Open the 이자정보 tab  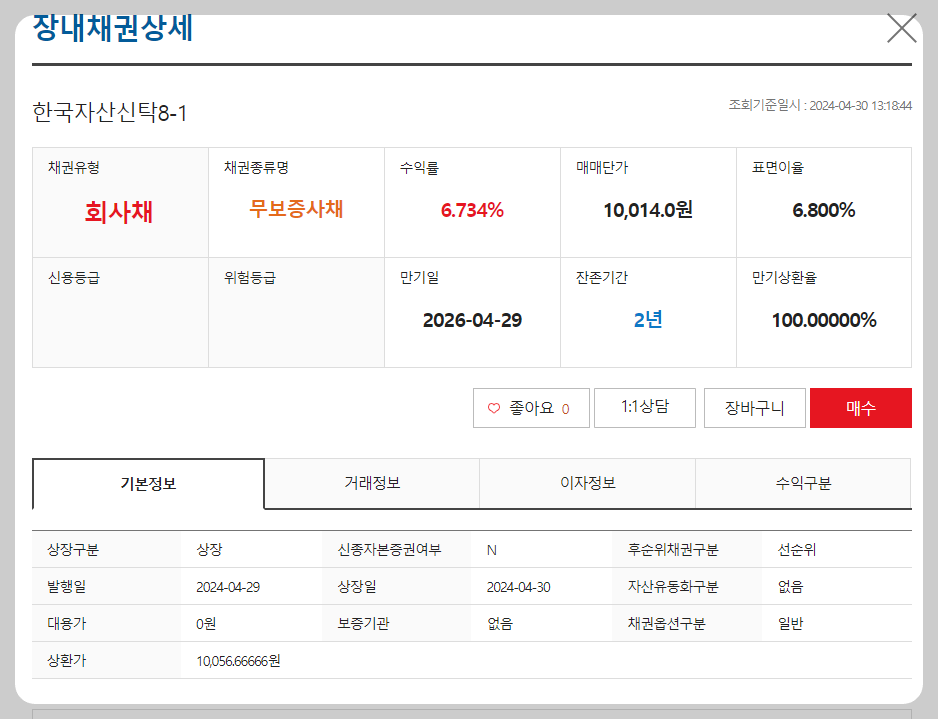[x=587, y=483]
